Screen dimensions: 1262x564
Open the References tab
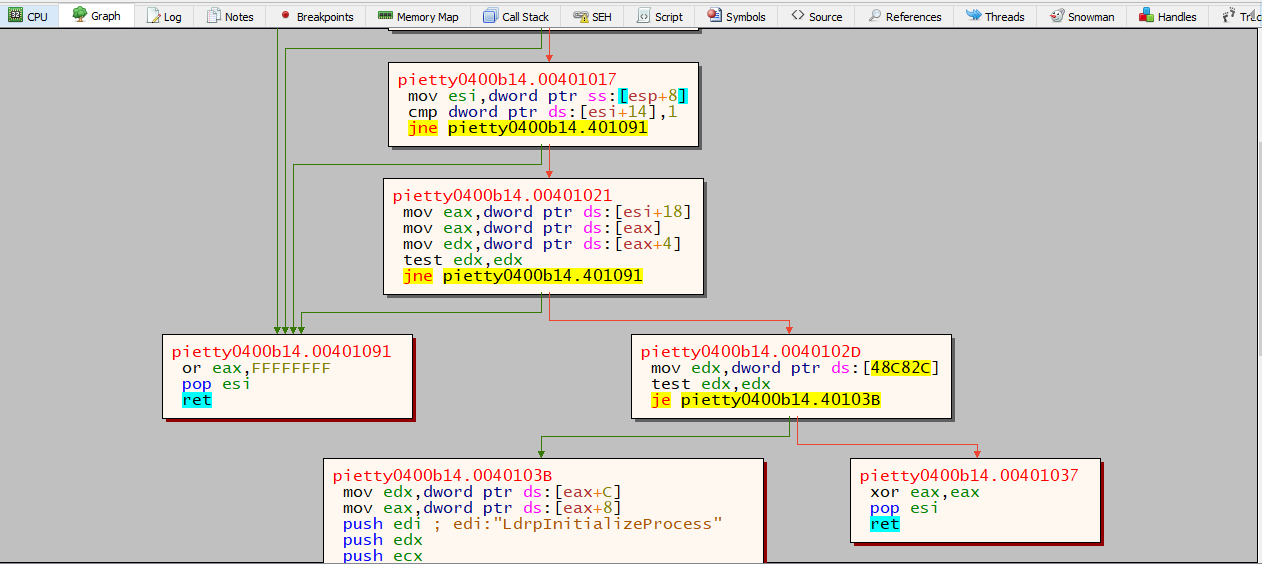pos(904,16)
